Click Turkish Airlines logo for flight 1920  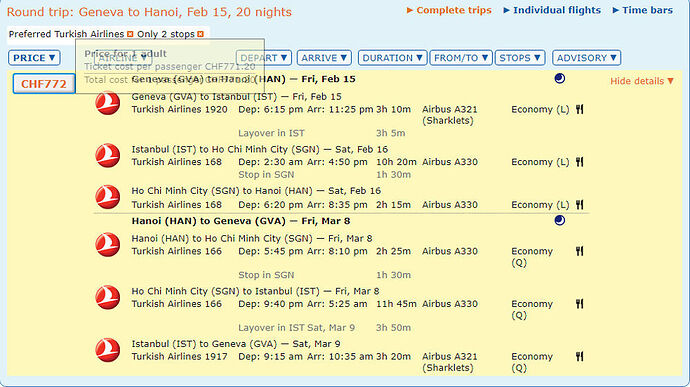coord(107,103)
